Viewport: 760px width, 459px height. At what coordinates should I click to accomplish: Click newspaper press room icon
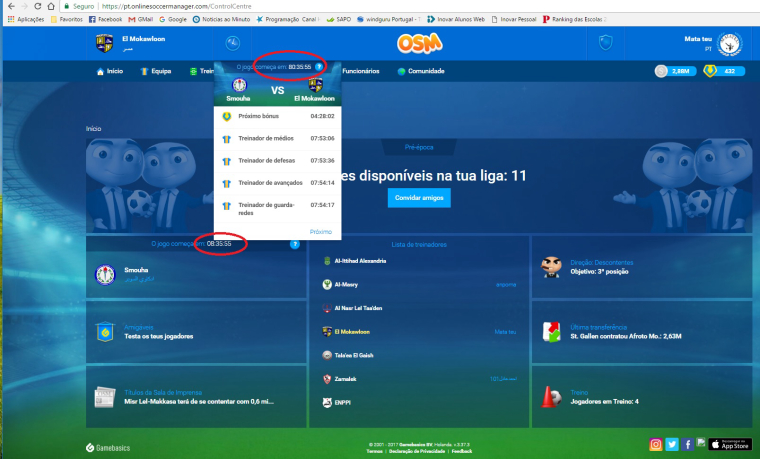105,397
